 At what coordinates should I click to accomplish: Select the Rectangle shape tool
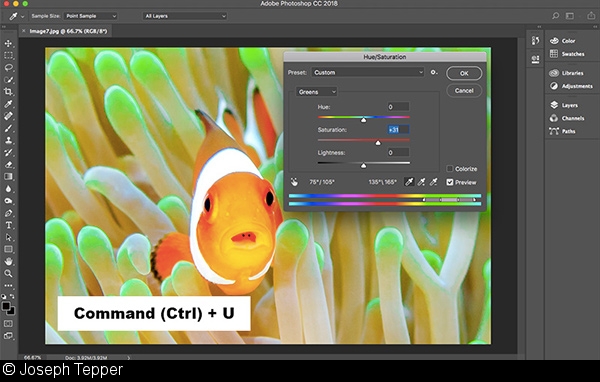(8, 250)
